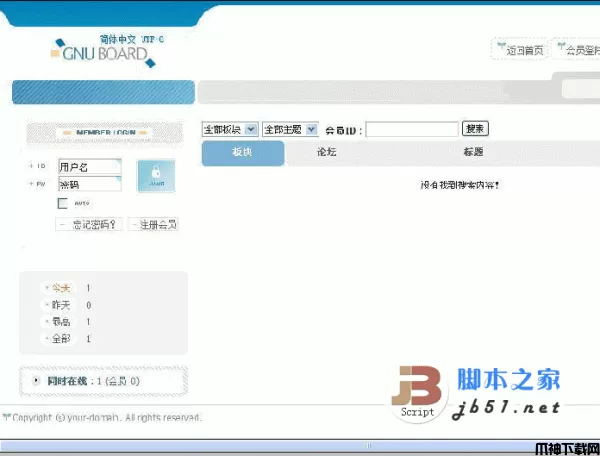Select the 板块 column tab
The image size is (600, 456).
coord(243,153)
